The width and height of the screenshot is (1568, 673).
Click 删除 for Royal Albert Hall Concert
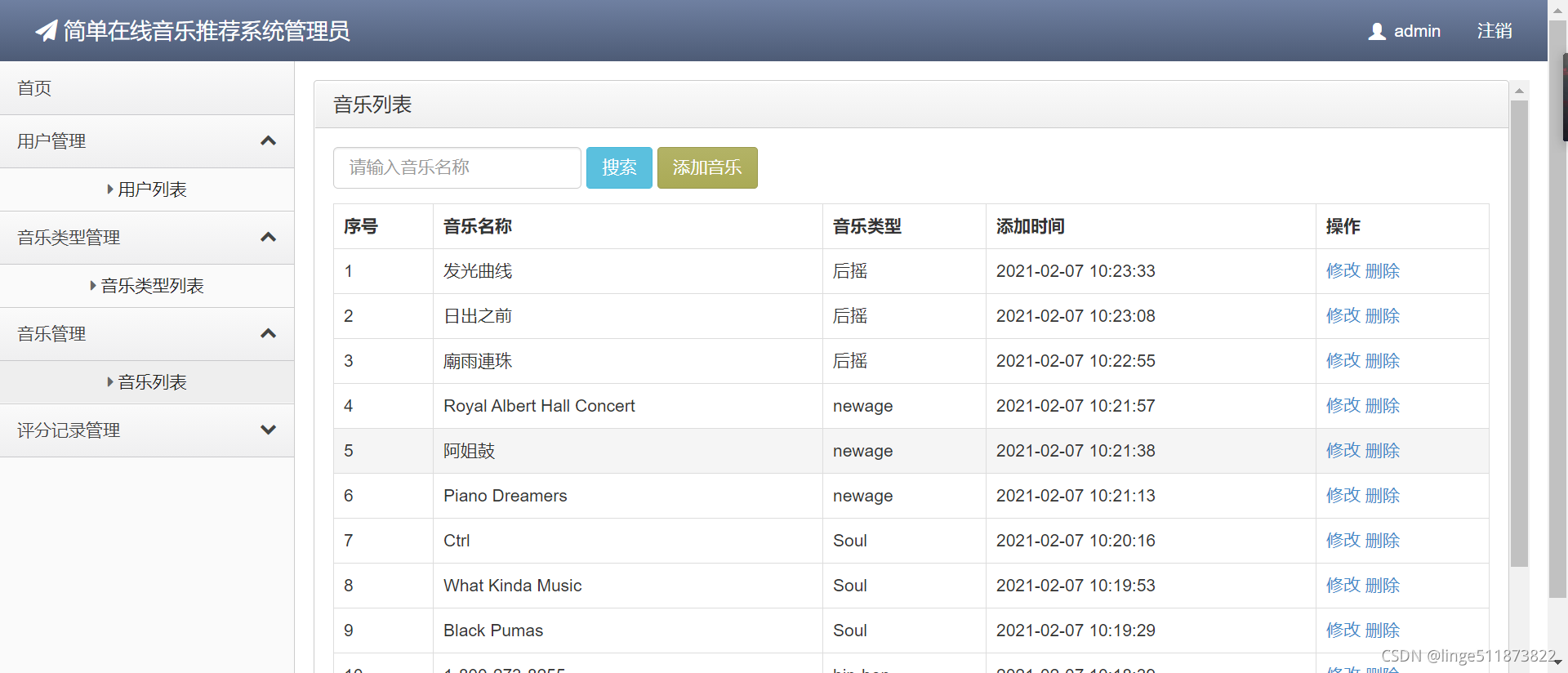1383,406
